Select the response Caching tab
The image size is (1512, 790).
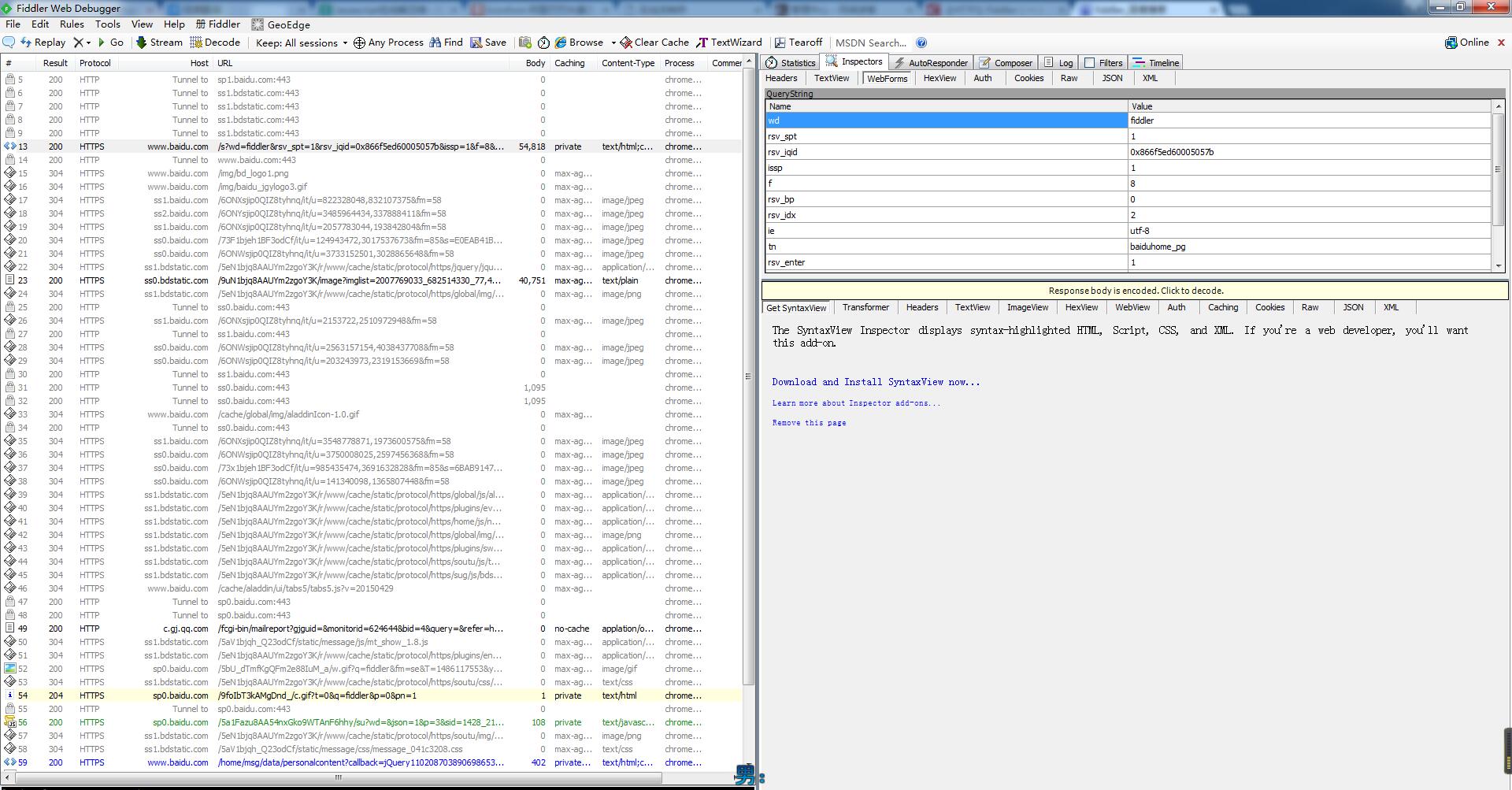pyautogui.click(x=1223, y=307)
